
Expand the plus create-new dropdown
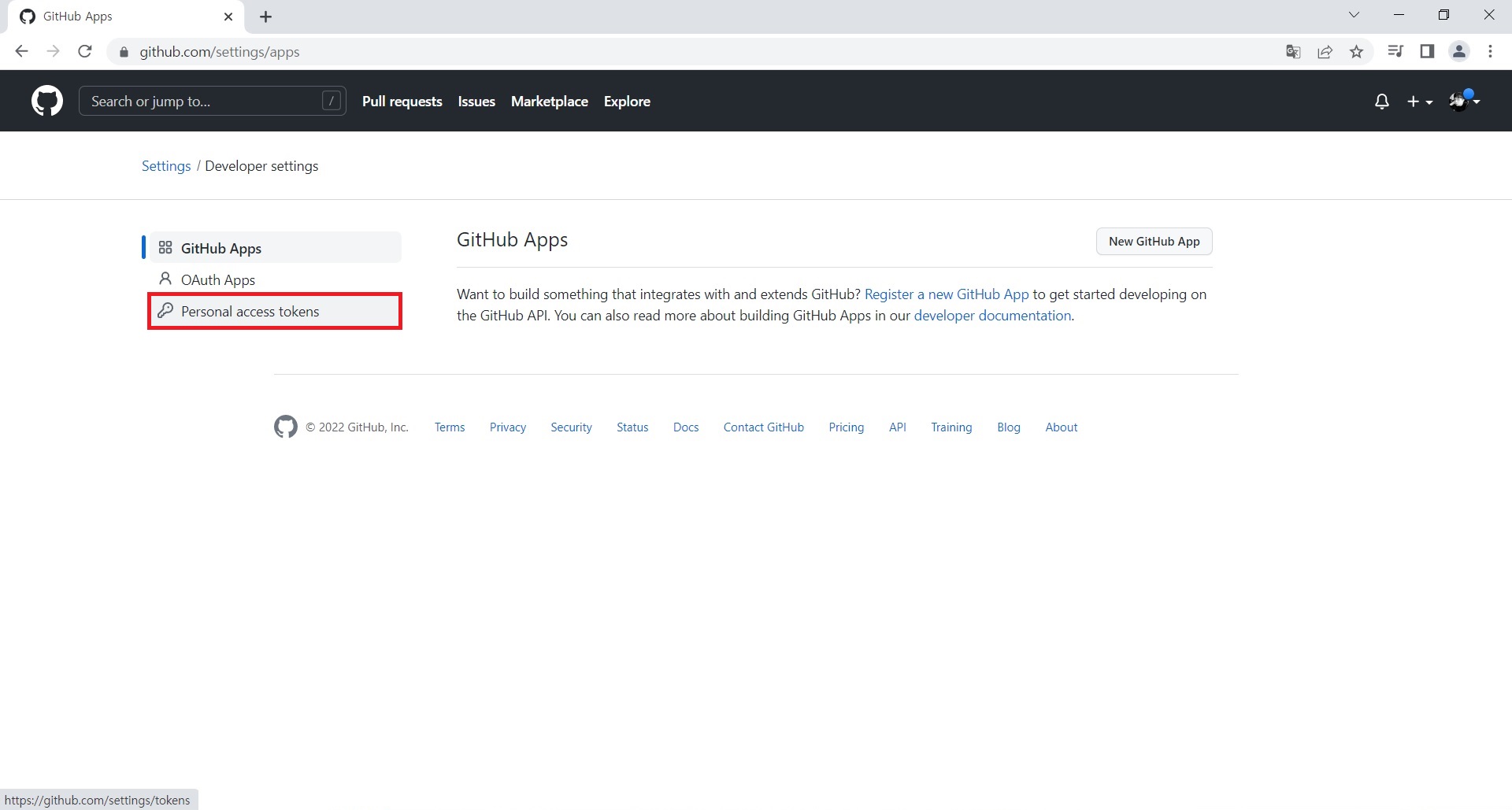point(1420,102)
